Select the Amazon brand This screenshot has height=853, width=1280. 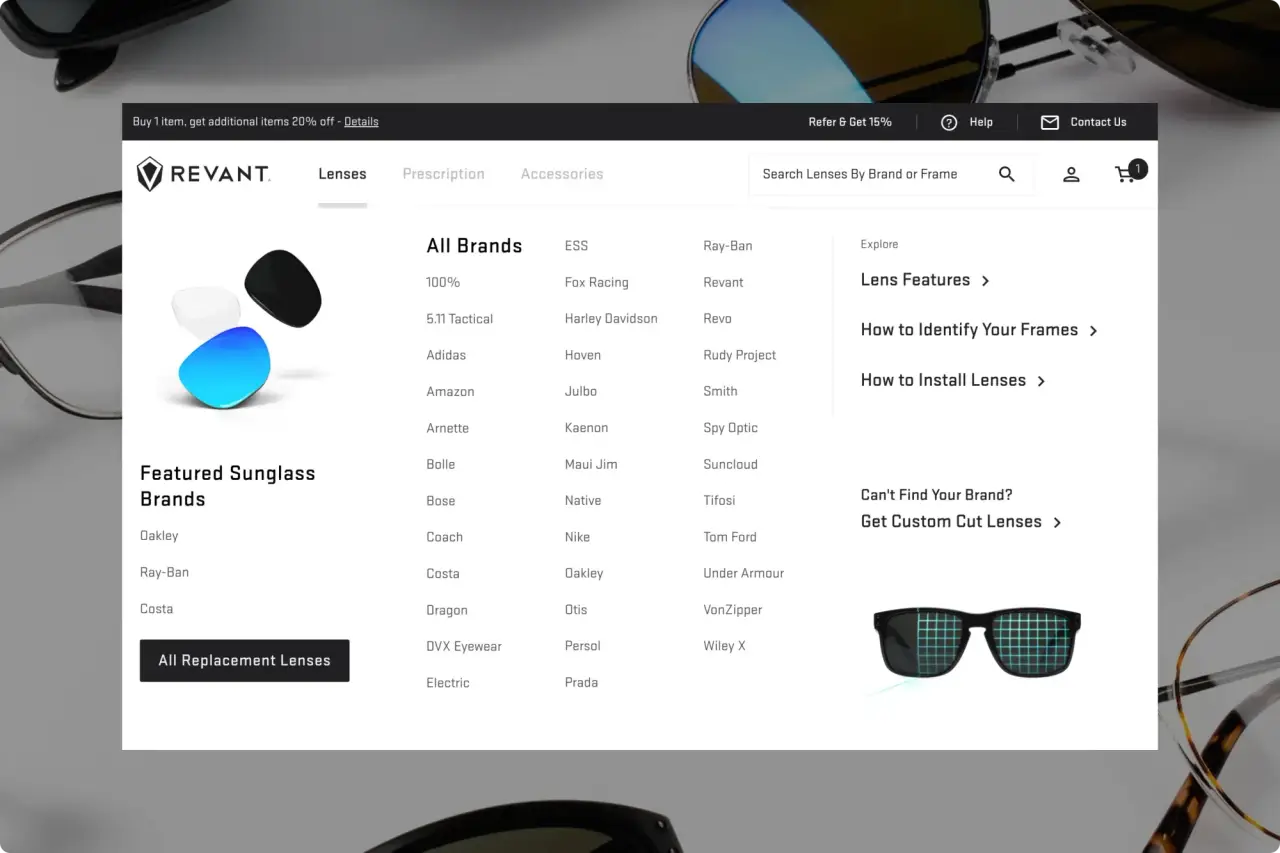coord(450,392)
